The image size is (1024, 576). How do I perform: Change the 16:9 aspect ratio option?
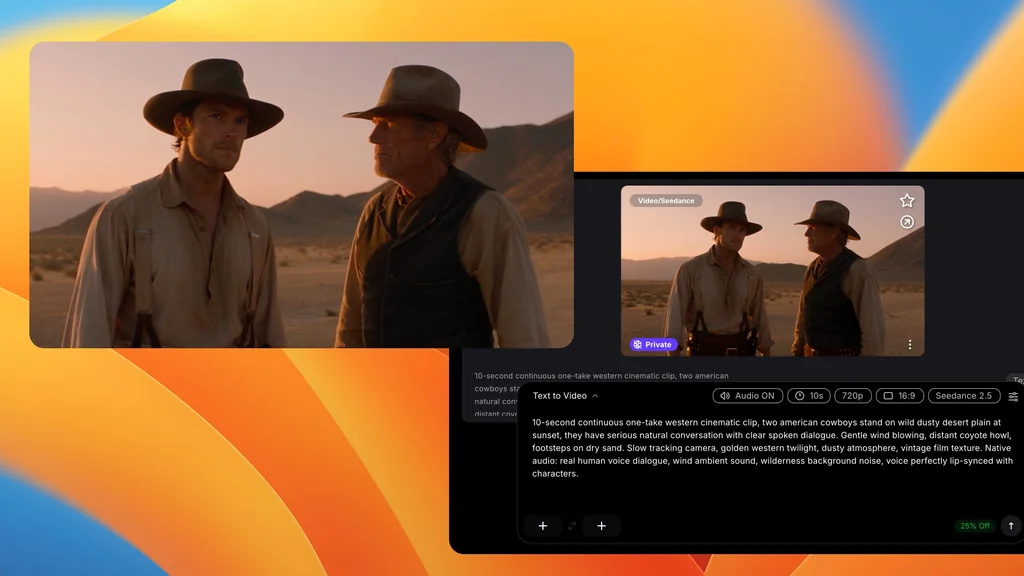(x=899, y=396)
